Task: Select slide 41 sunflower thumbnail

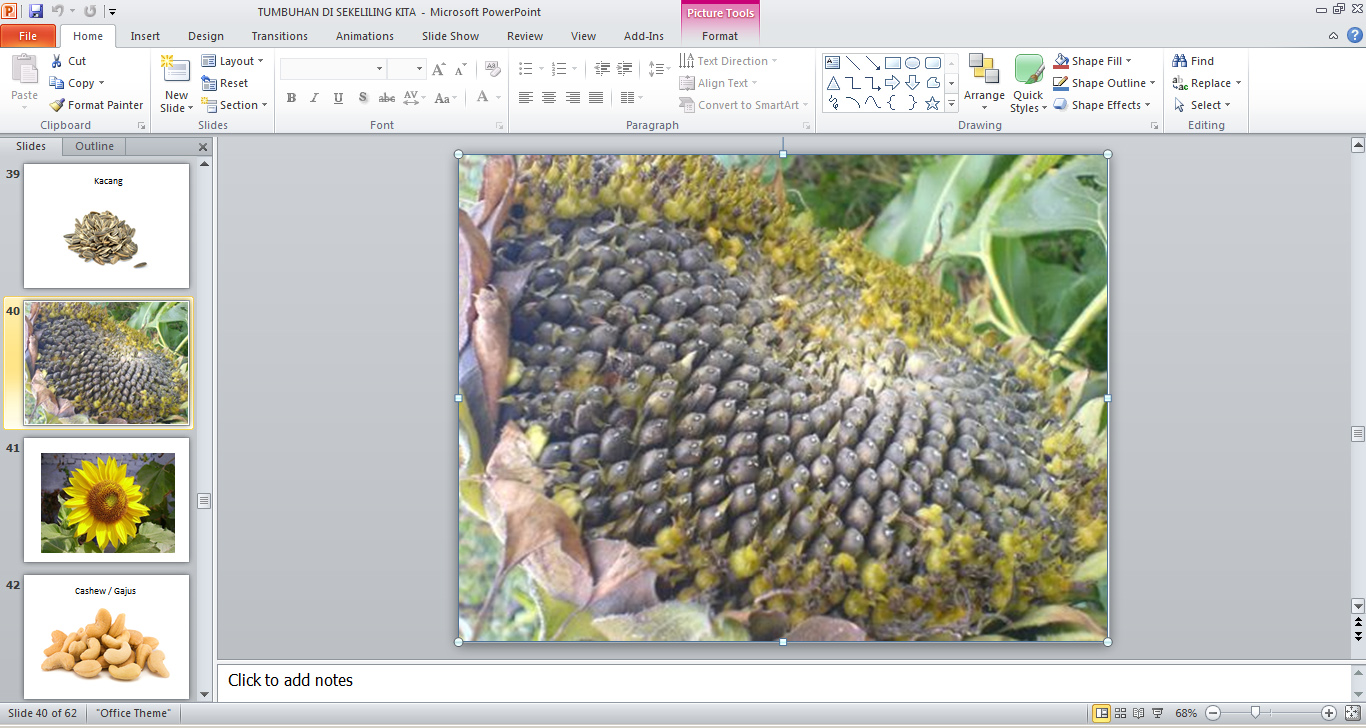Action: (x=106, y=500)
